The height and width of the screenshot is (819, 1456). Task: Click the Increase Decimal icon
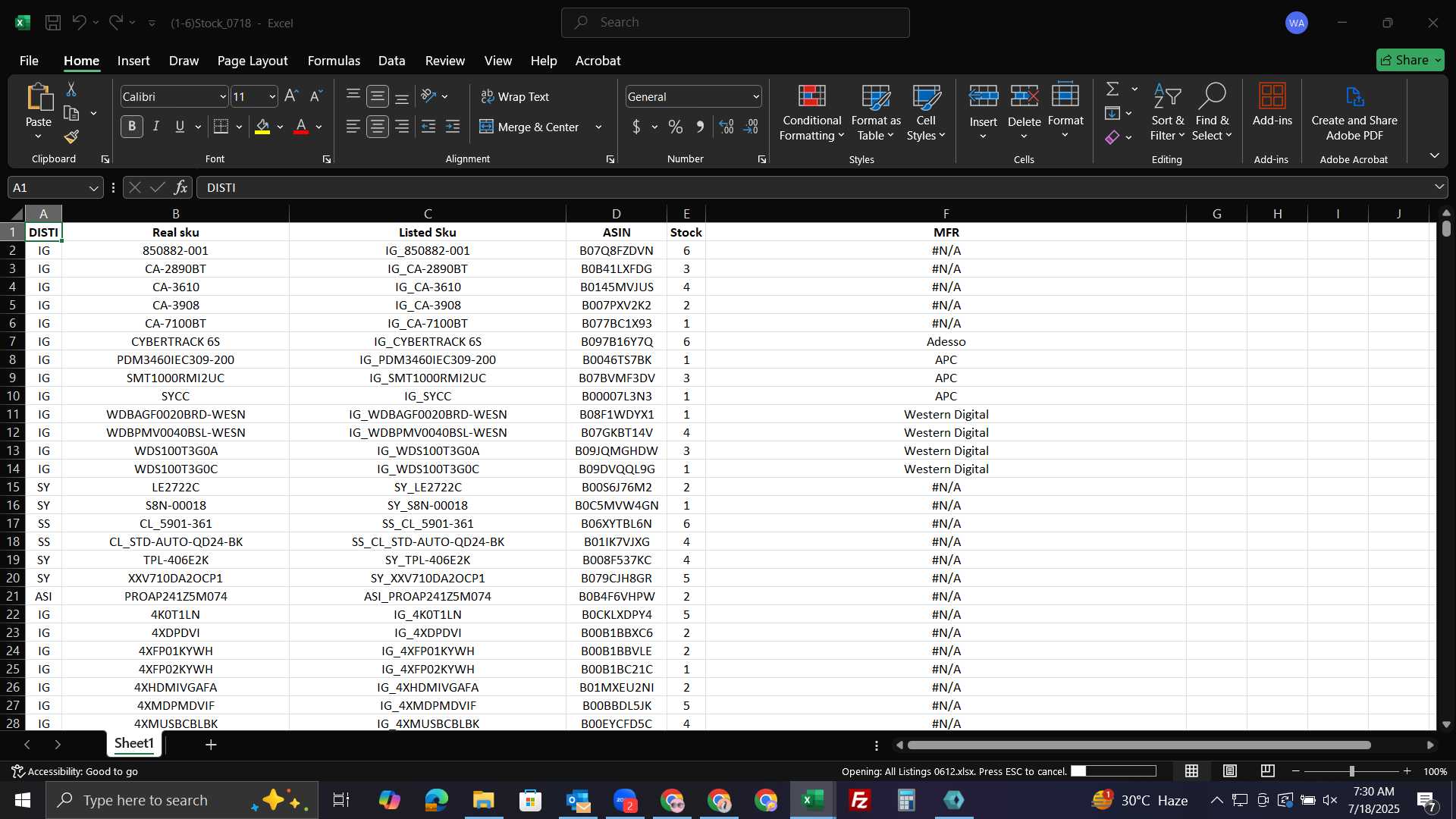coord(726,127)
